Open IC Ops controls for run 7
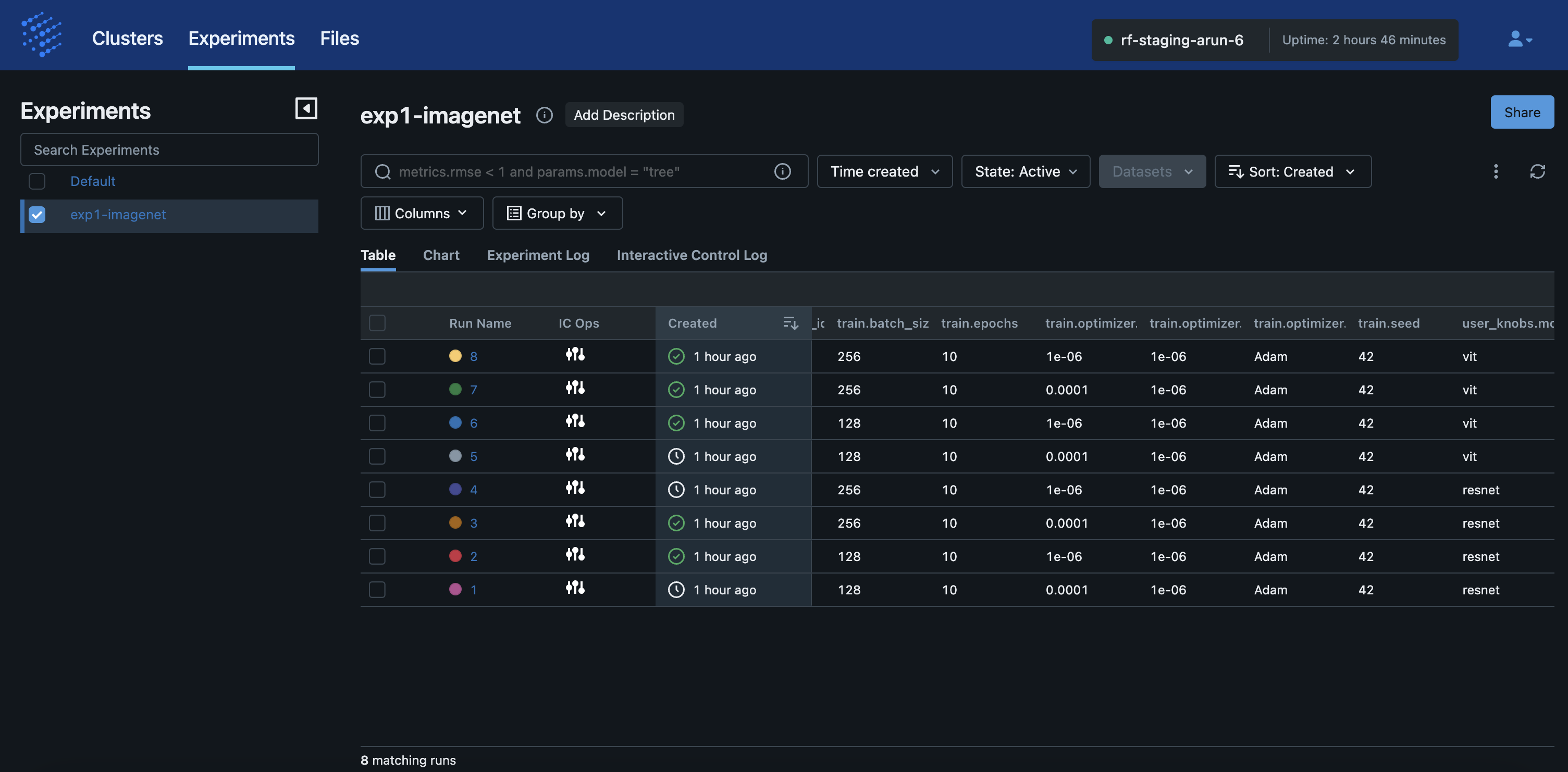The image size is (1568, 772). pyautogui.click(x=575, y=388)
